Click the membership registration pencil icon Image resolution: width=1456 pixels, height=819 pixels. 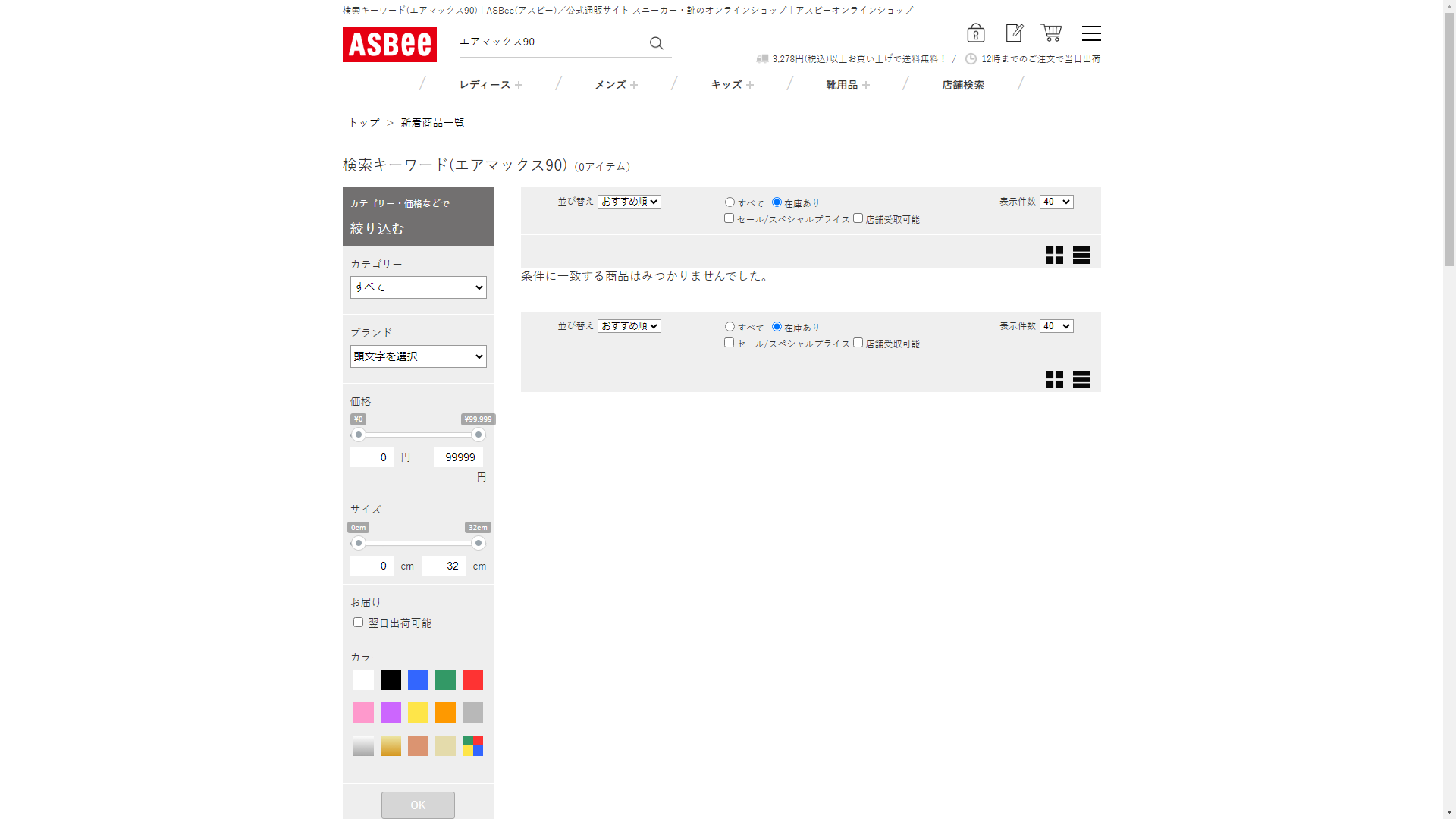(x=1014, y=33)
